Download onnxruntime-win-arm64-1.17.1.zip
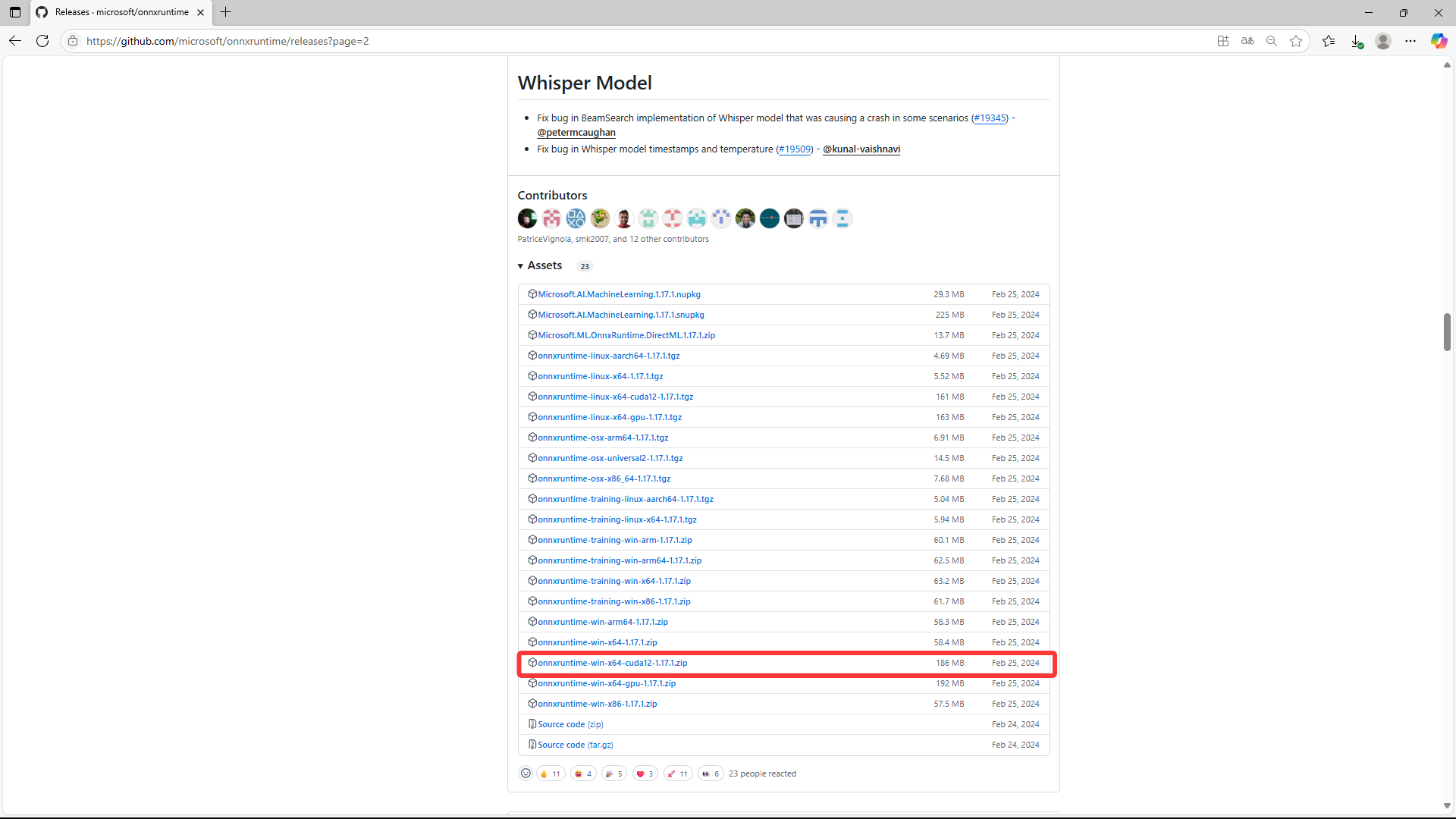 point(603,622)
